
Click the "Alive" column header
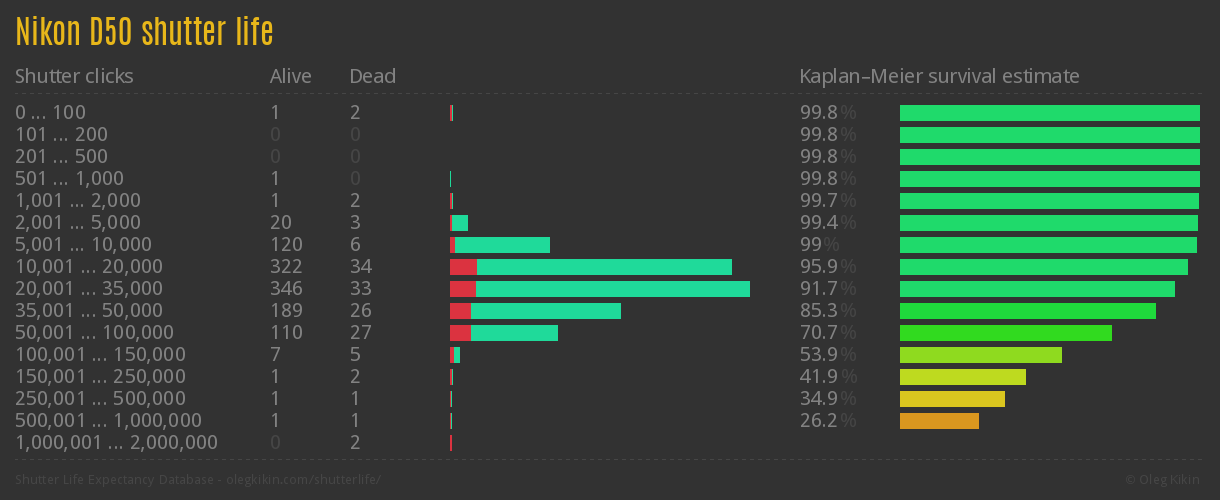[290, 76]
